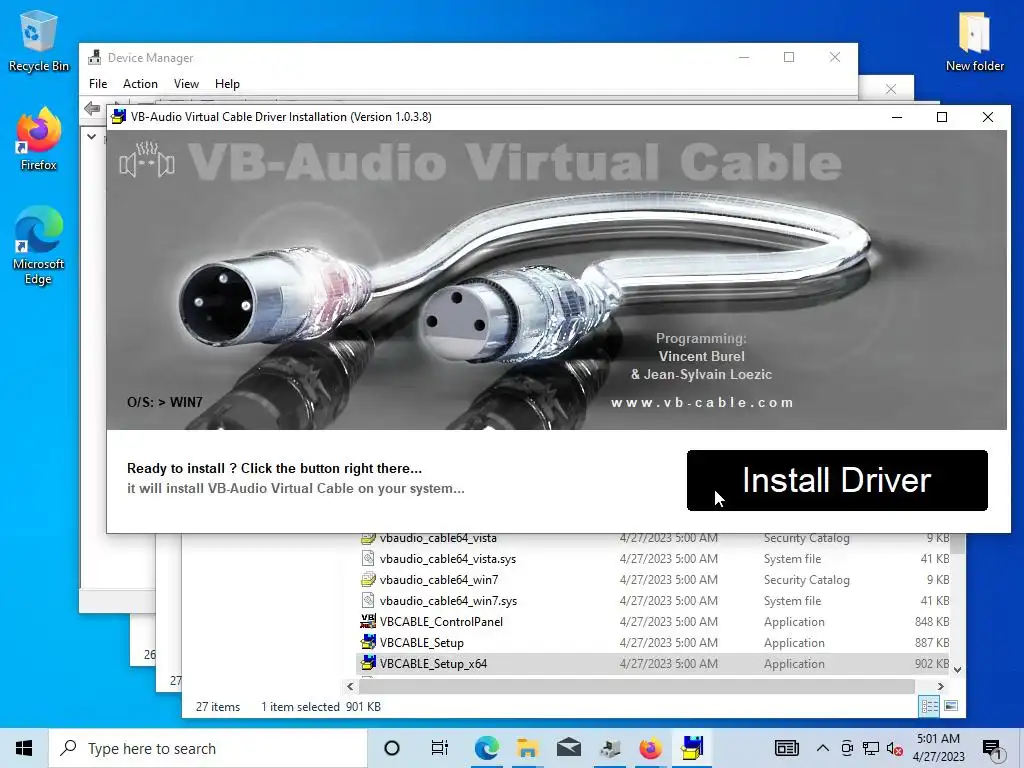1024x768 pixels.
Task: Switch Explorer to Details view
Action: click(x=929, y=705)
